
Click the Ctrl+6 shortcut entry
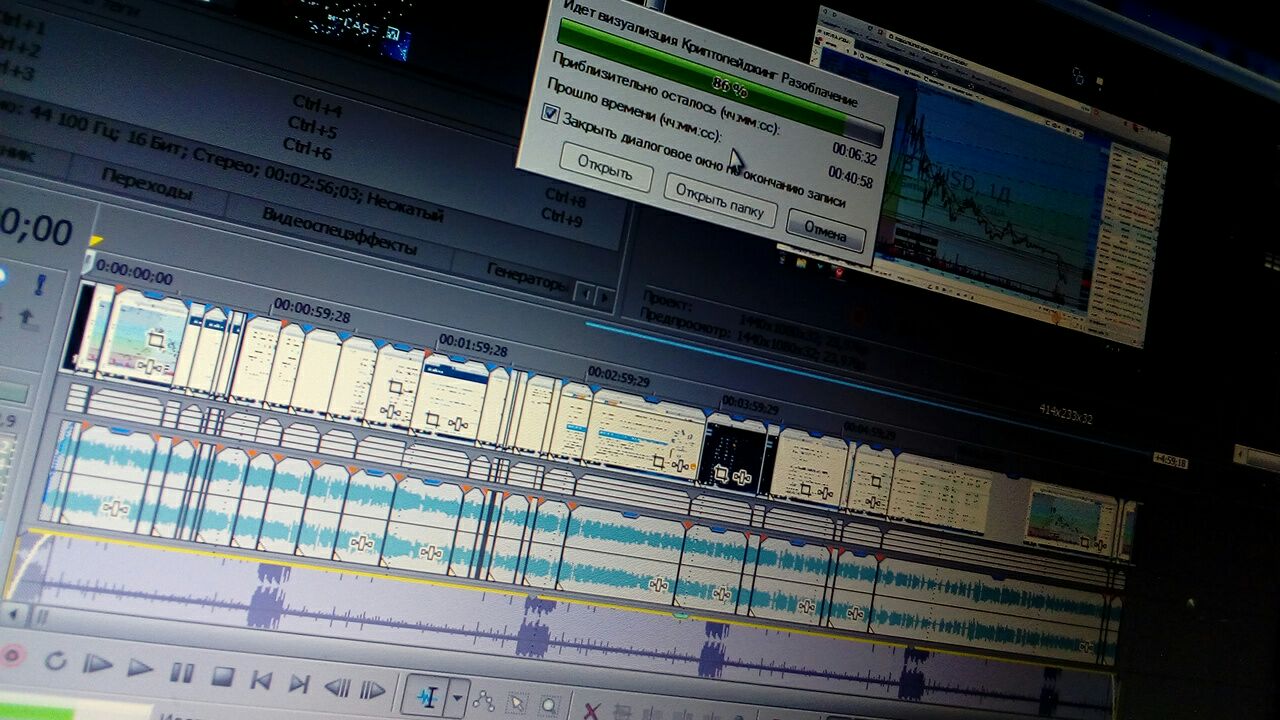coord(306,148)
